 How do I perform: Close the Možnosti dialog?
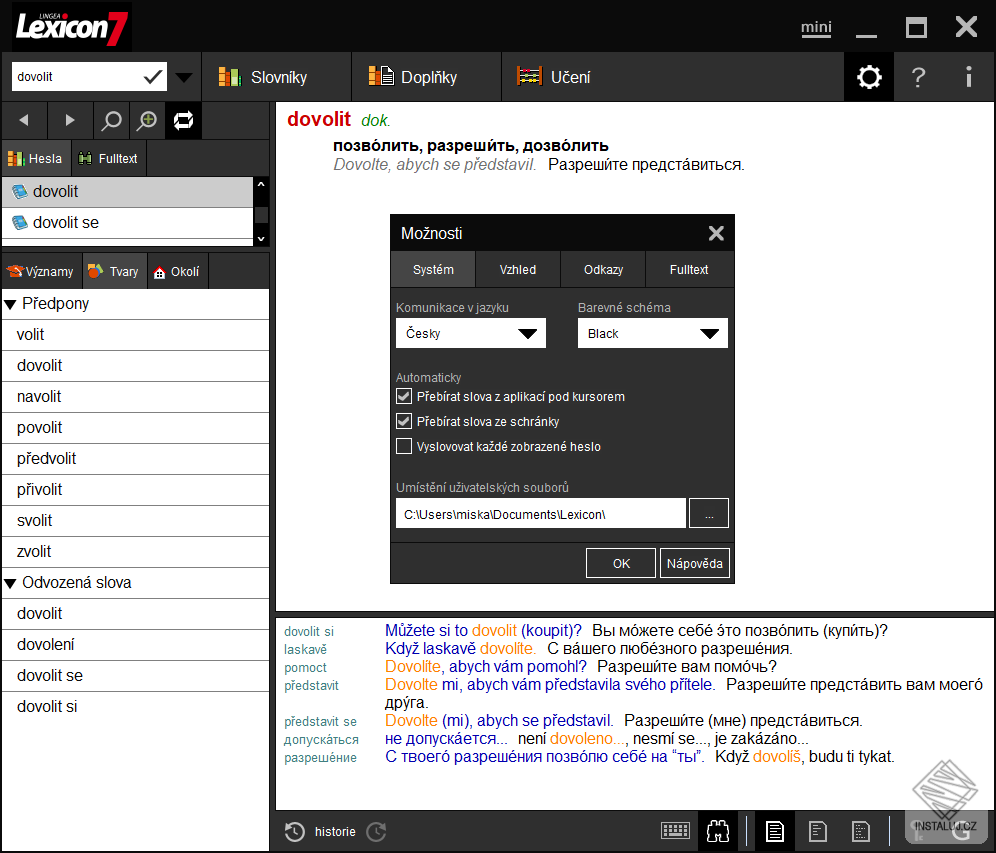pos(716,233)
